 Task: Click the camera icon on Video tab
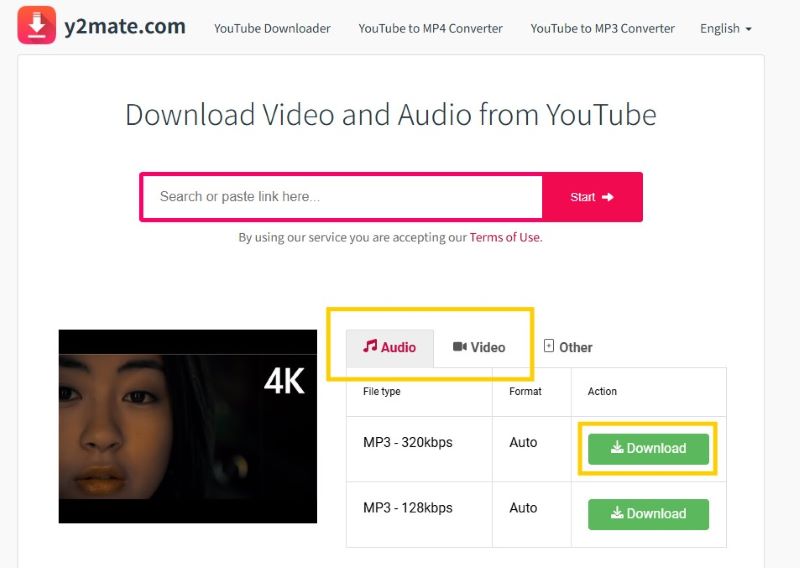pyautogui.click(x=460, y=347)
